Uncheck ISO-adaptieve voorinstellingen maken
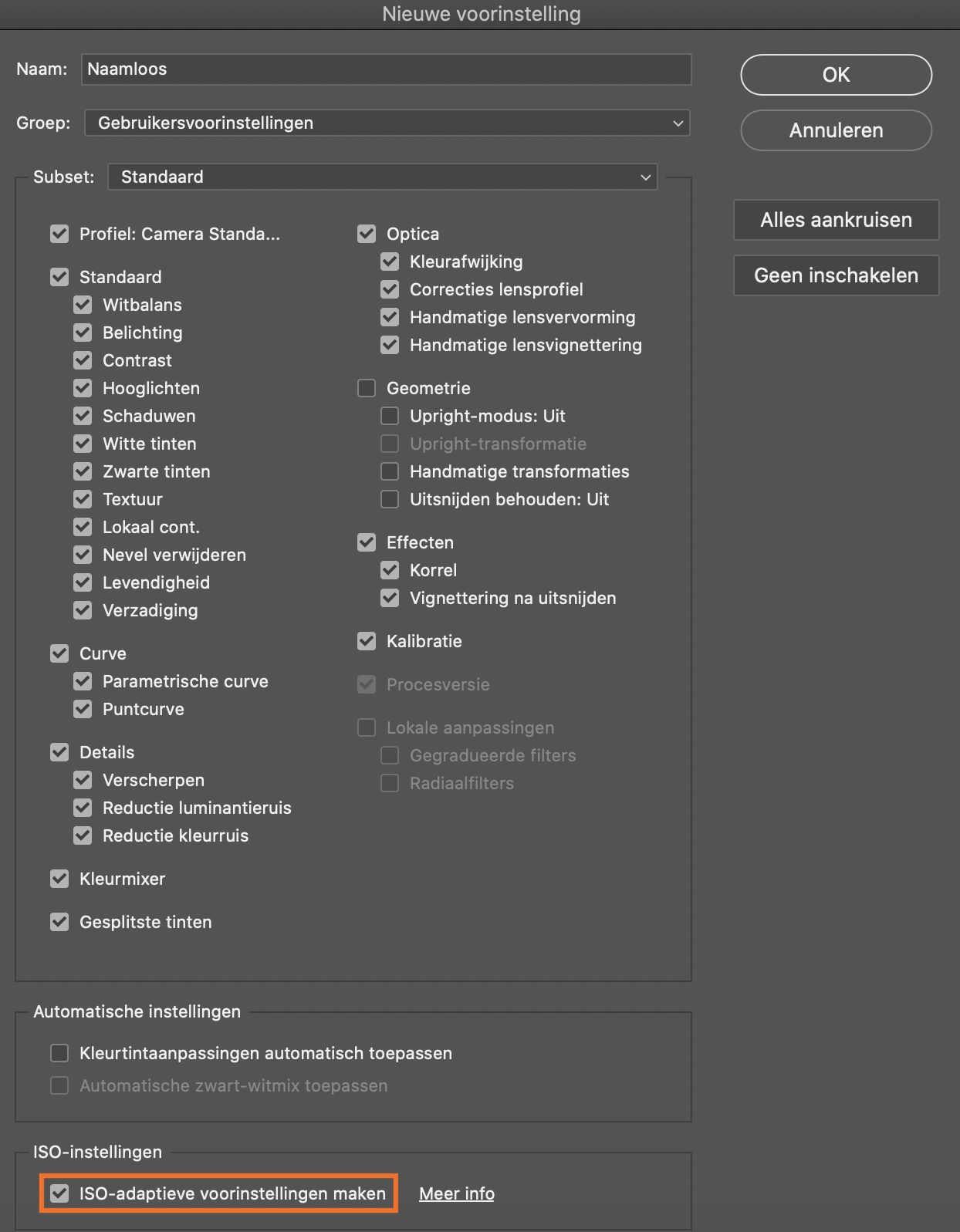Screen dimensions: 960x1232 (x=60, y=1193)
